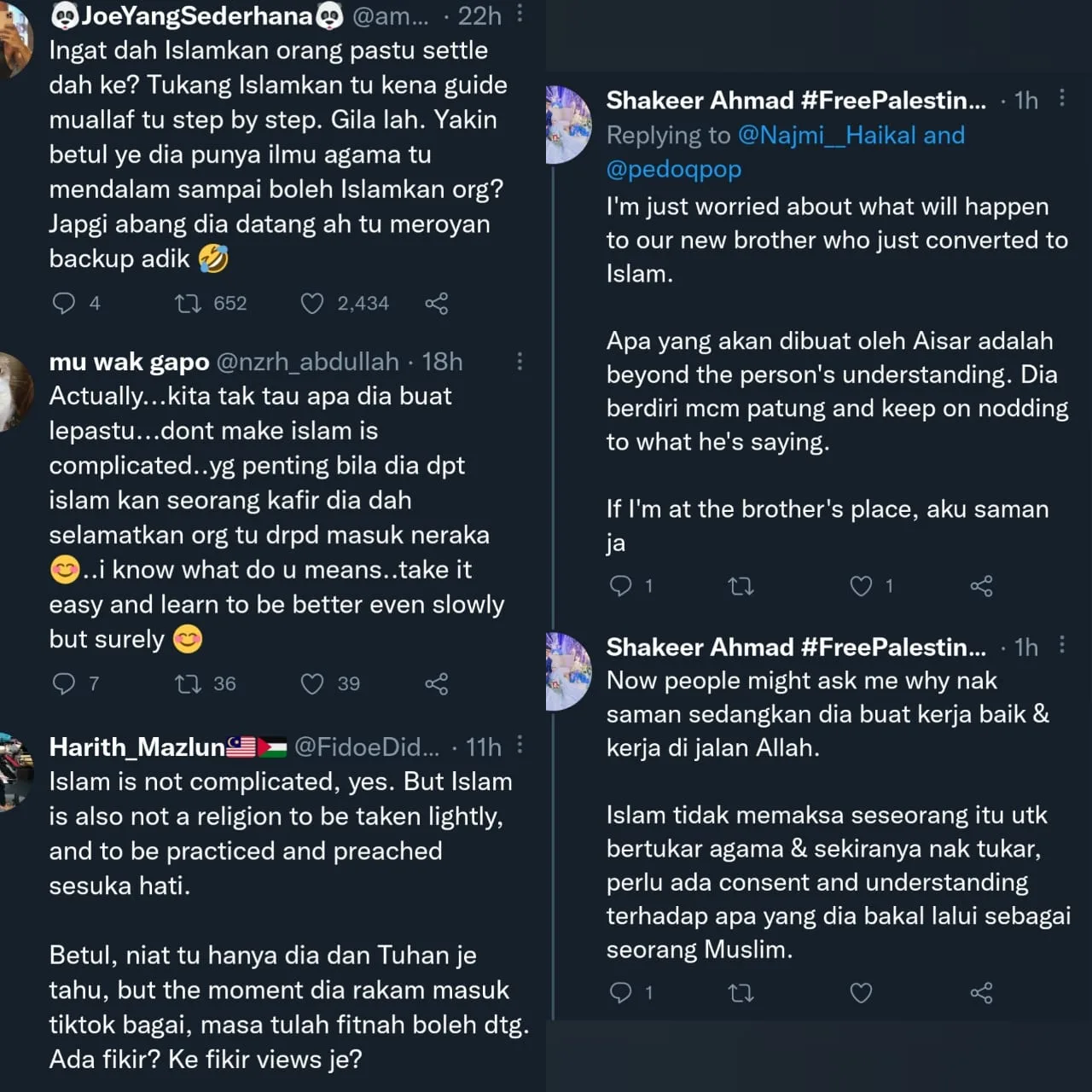
Task: Reply to Shakeer Ahmad's "Now people might ask" tweet
Action: 621,992
